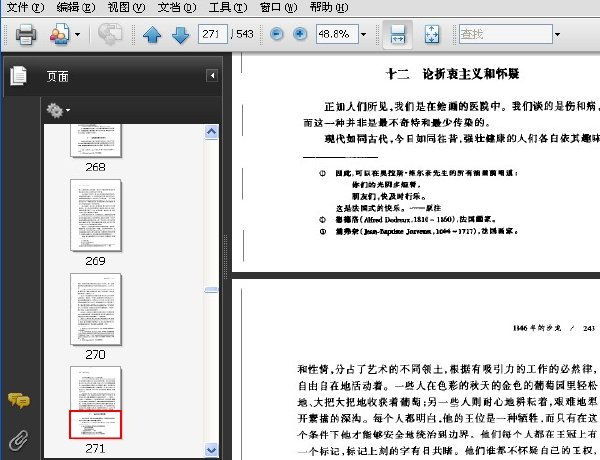Click the chapter heading 十二 论折衷主义和怀疑

click(x=452, y=74)
